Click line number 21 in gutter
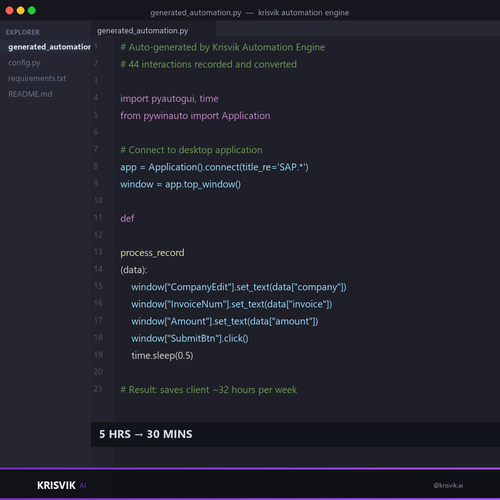Screen dimensions: 500x500 pyautogui.click(x=98, y=389)
